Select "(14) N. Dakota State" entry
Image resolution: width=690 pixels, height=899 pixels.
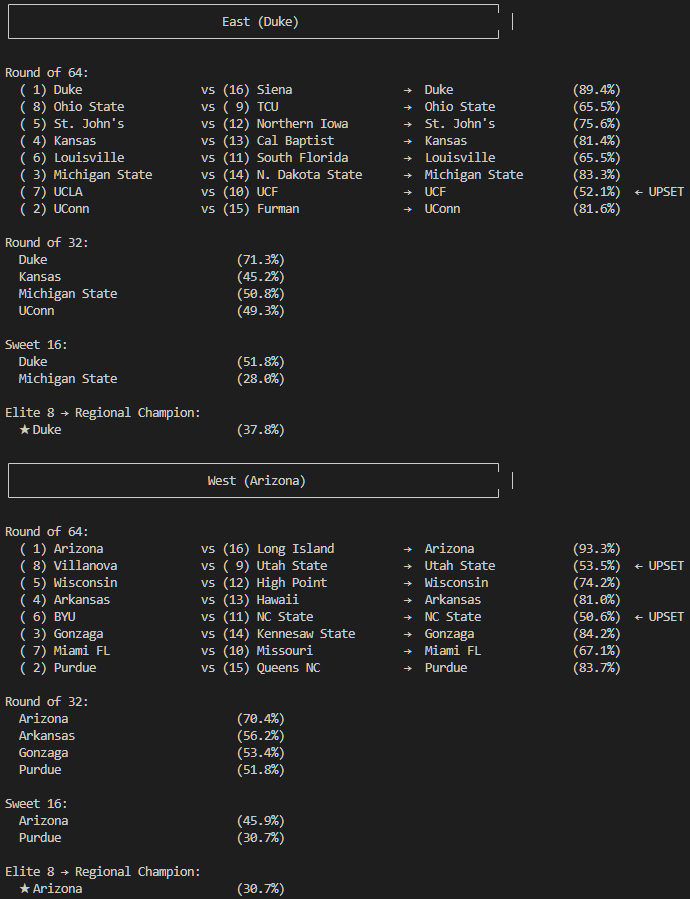(293, 175)
